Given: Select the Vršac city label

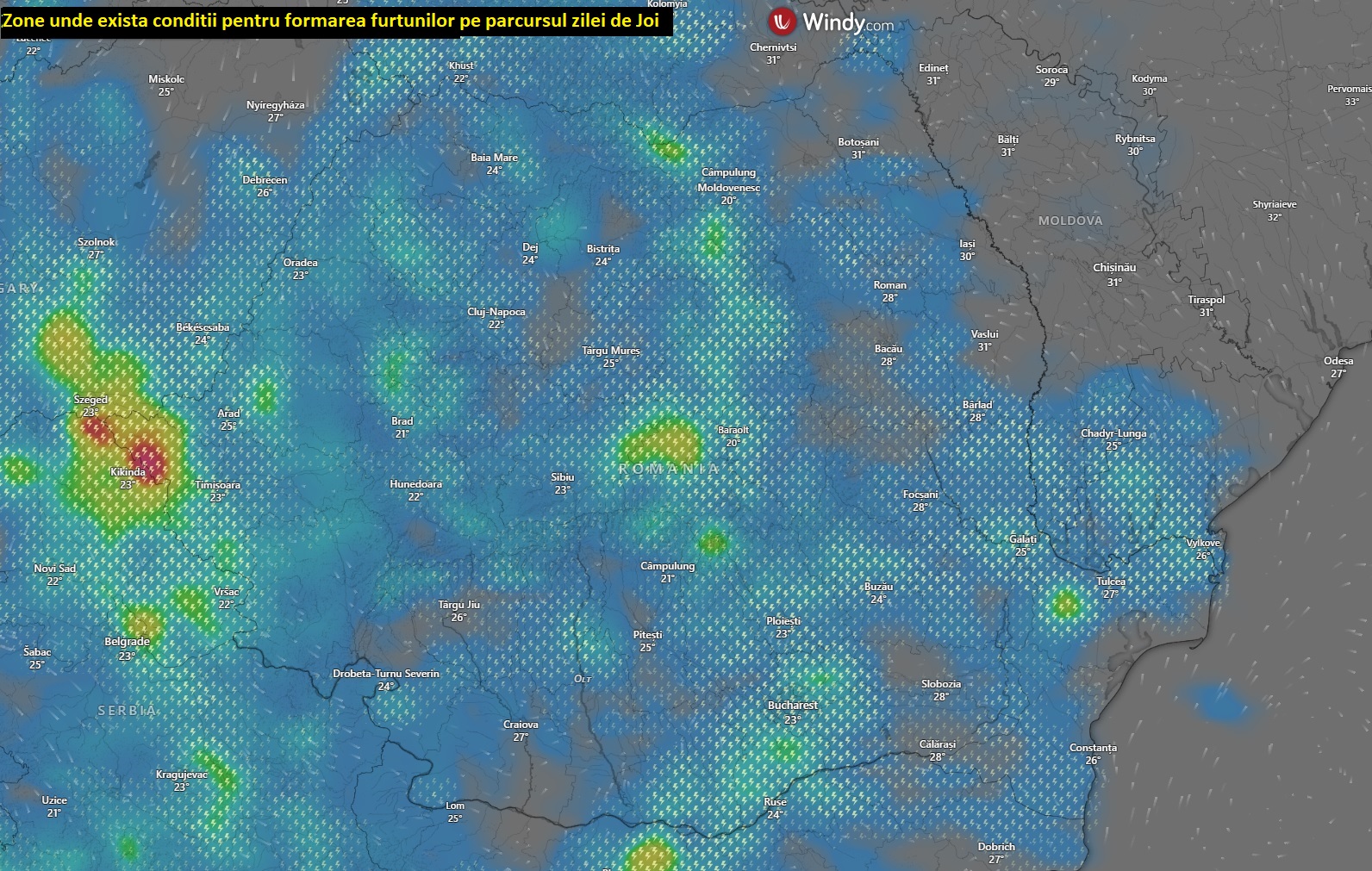Looking at the screenshot, I should 226,592.
